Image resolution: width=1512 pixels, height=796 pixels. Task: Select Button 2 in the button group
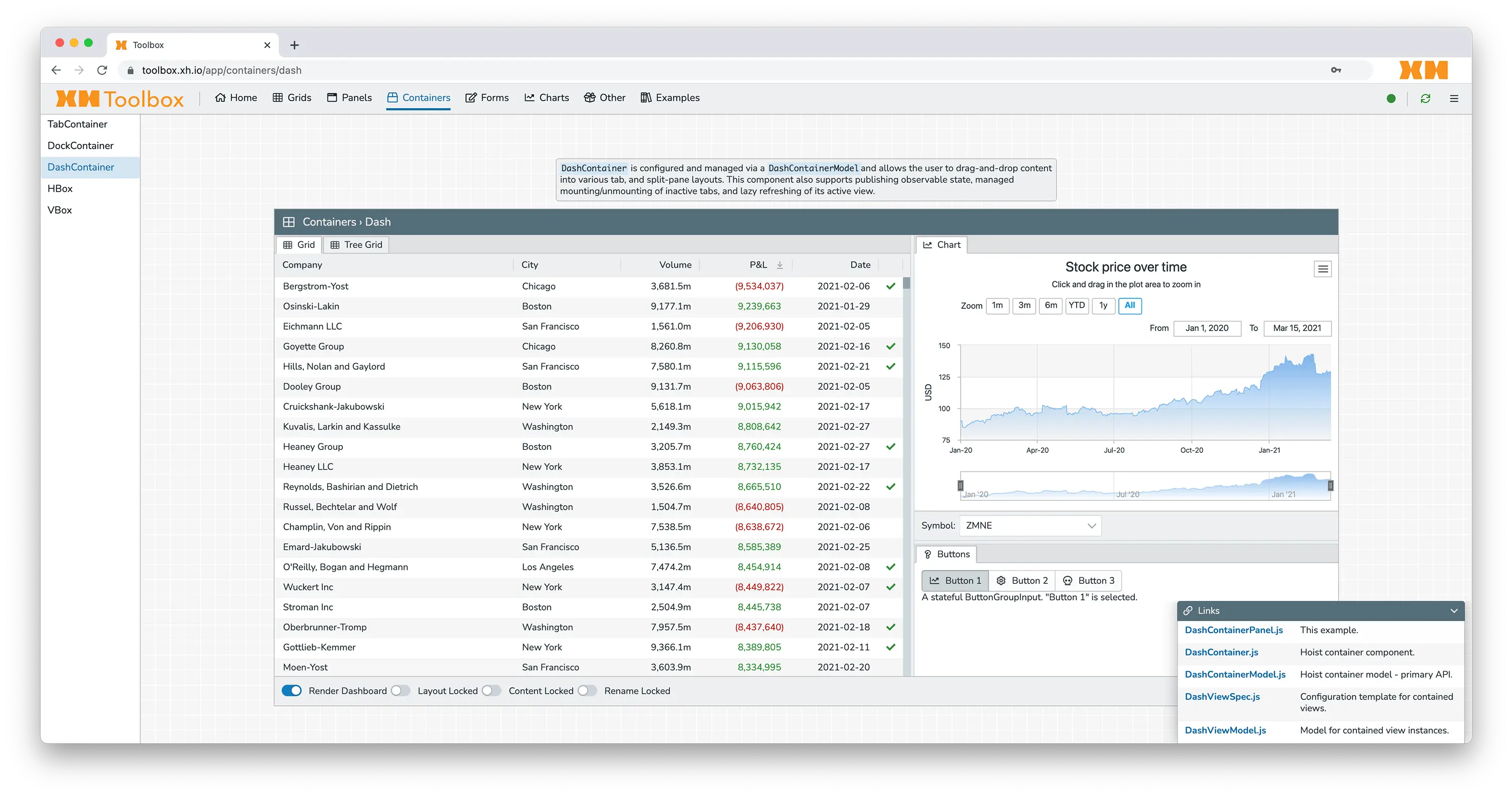click(1022, 580)
